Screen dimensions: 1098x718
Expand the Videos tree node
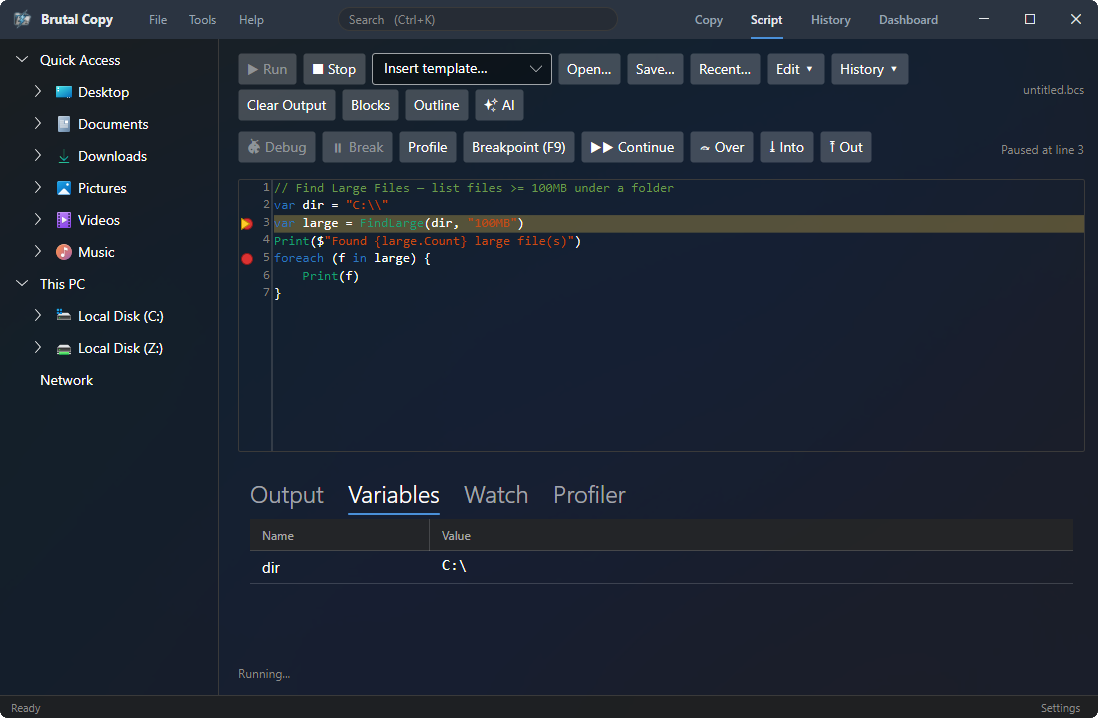point(38,219)
